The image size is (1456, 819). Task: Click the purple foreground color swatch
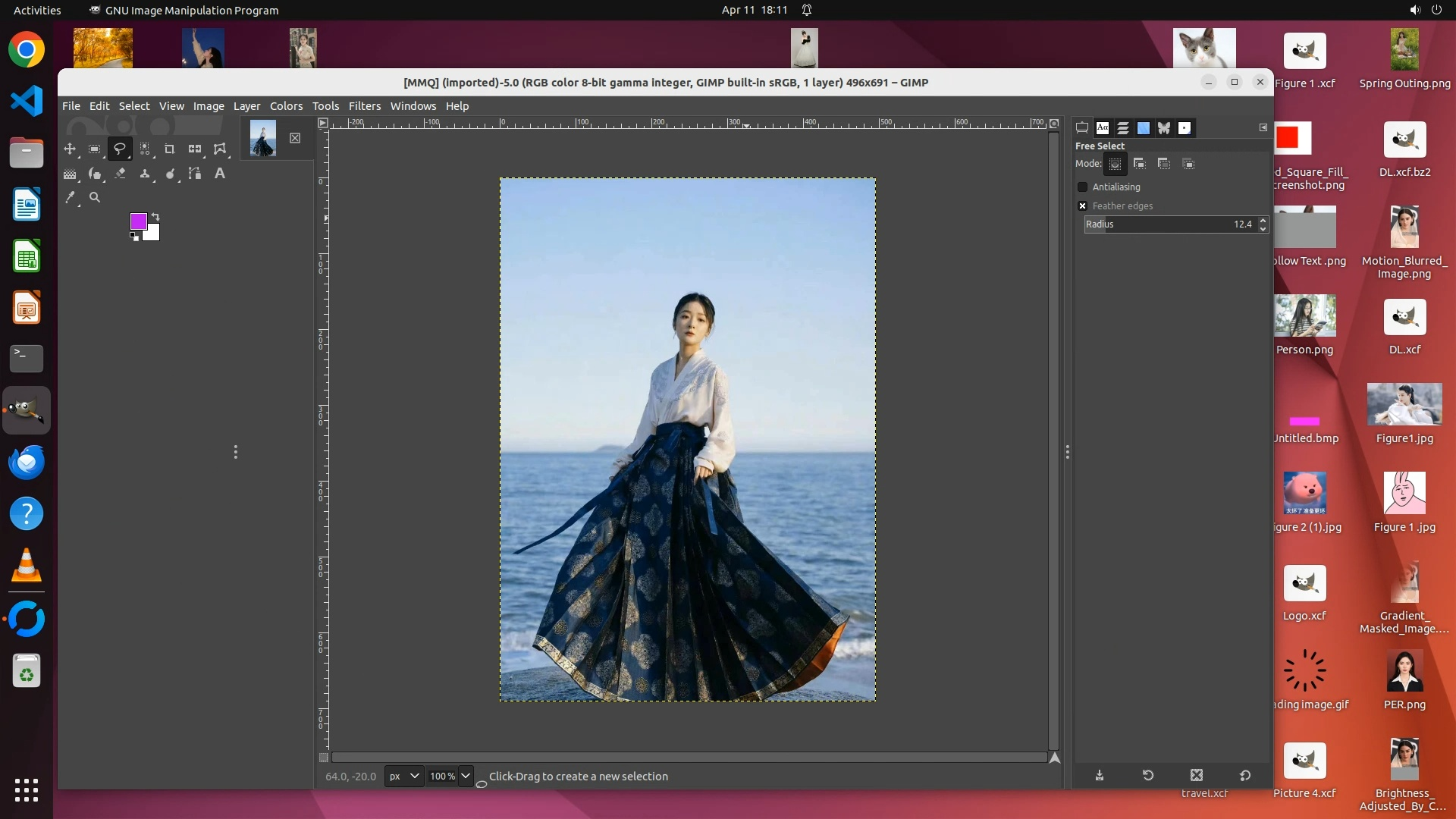click(x=138, y=221)
